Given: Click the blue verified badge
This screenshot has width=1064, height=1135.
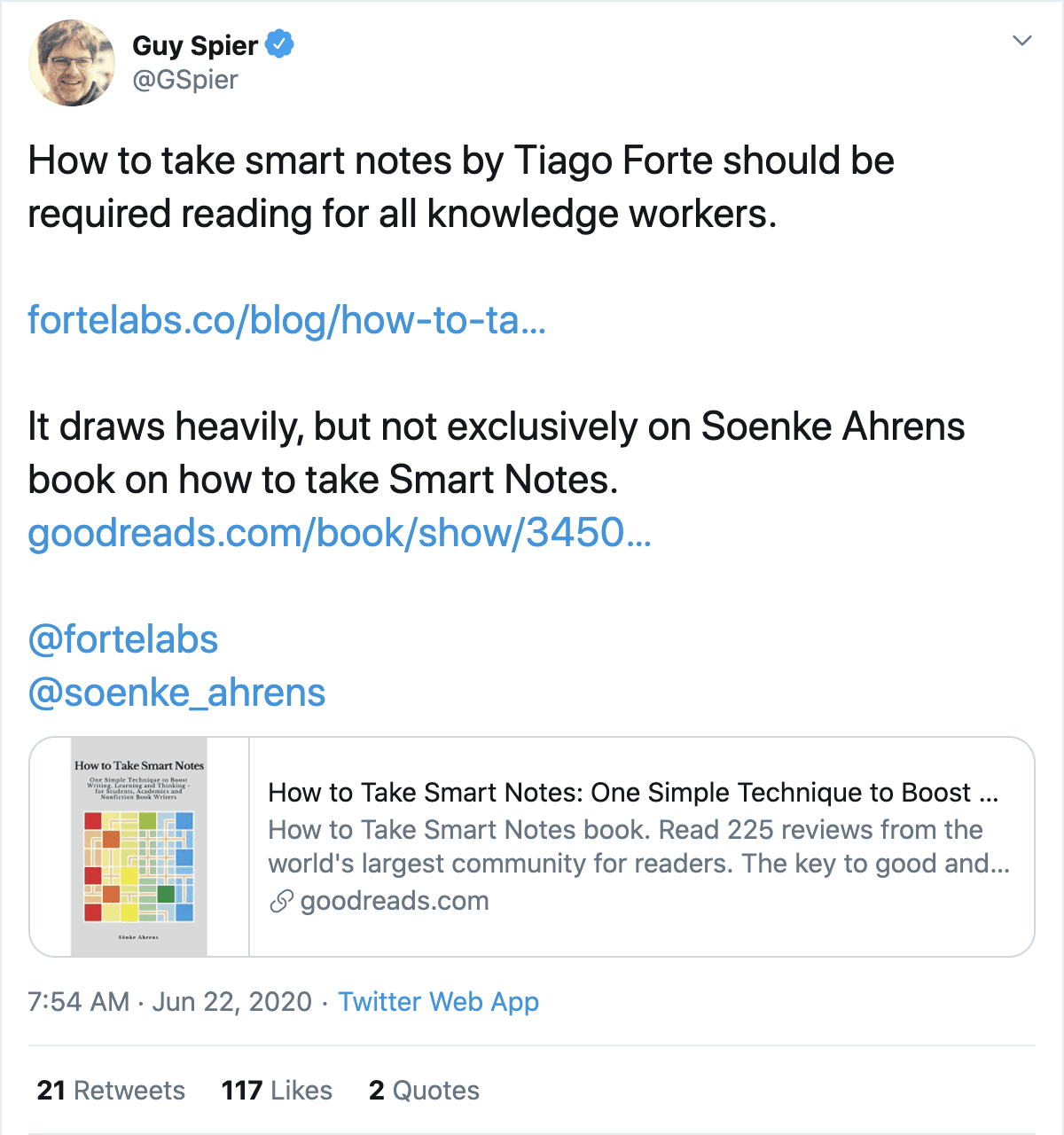Looking at the screenshot, I should click(280, 43).
